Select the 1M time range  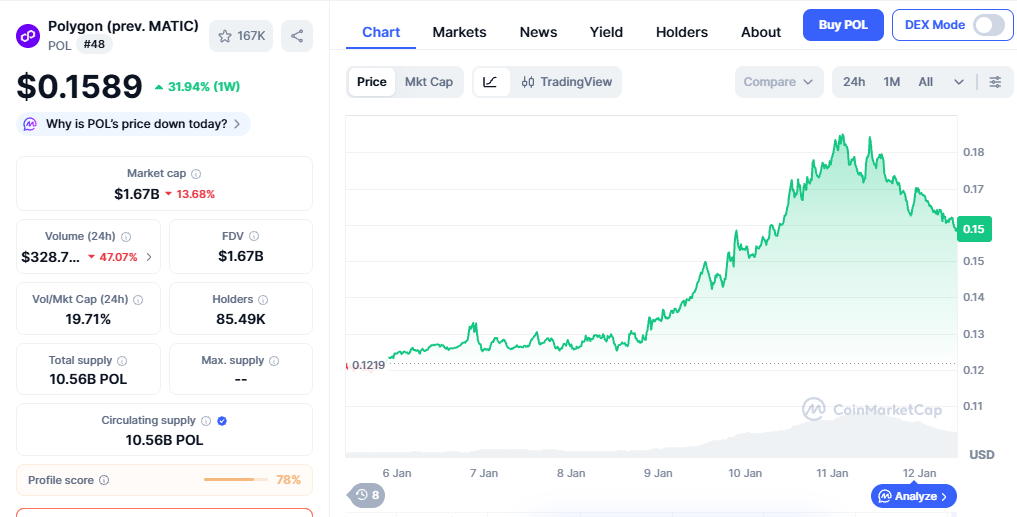(892, 82)
